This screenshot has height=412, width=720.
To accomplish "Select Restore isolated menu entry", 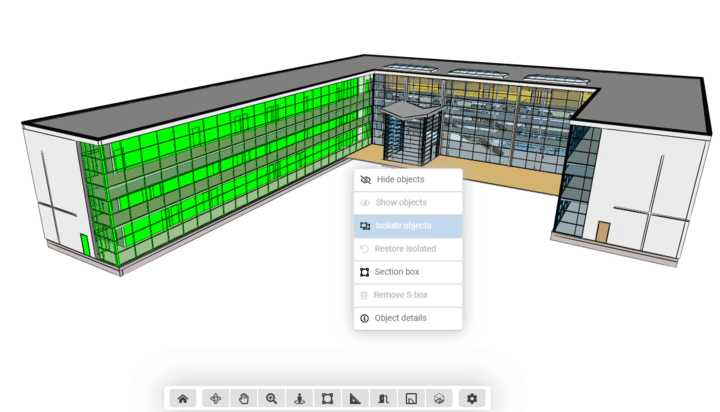I will tap(405, 249).
